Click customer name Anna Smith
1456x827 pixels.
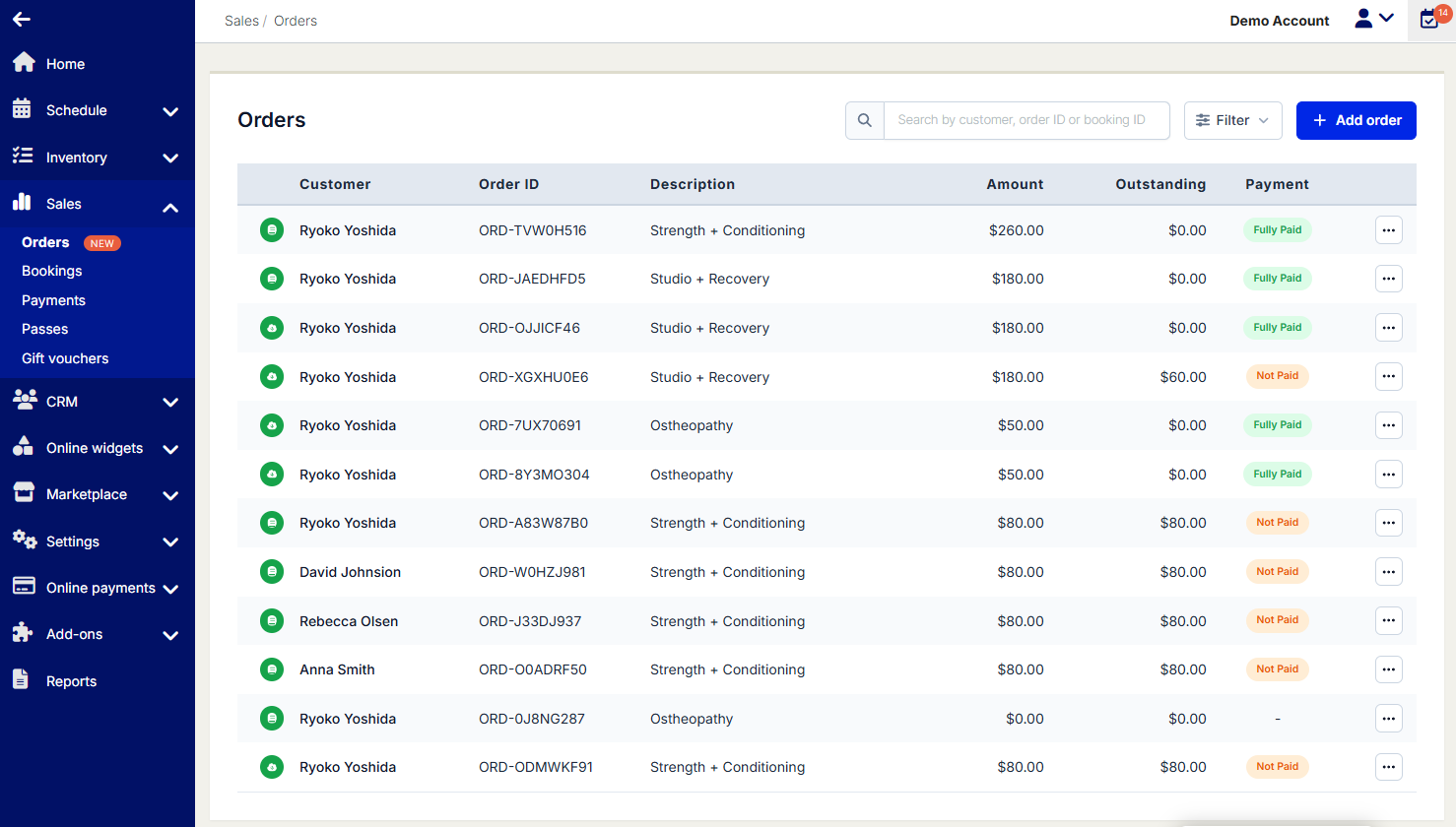point(337,669)
